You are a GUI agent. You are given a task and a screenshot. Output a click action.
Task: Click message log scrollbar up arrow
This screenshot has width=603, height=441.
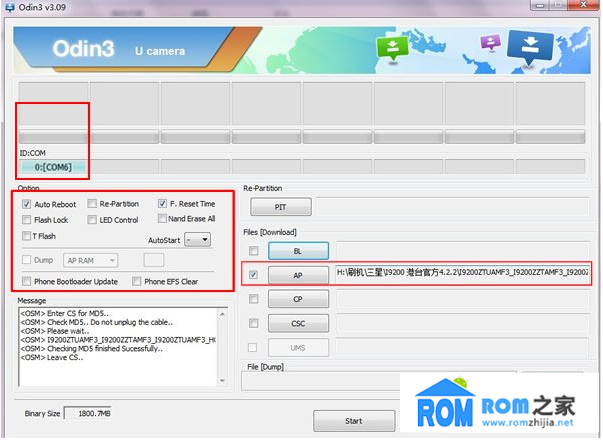coord(222,314)
